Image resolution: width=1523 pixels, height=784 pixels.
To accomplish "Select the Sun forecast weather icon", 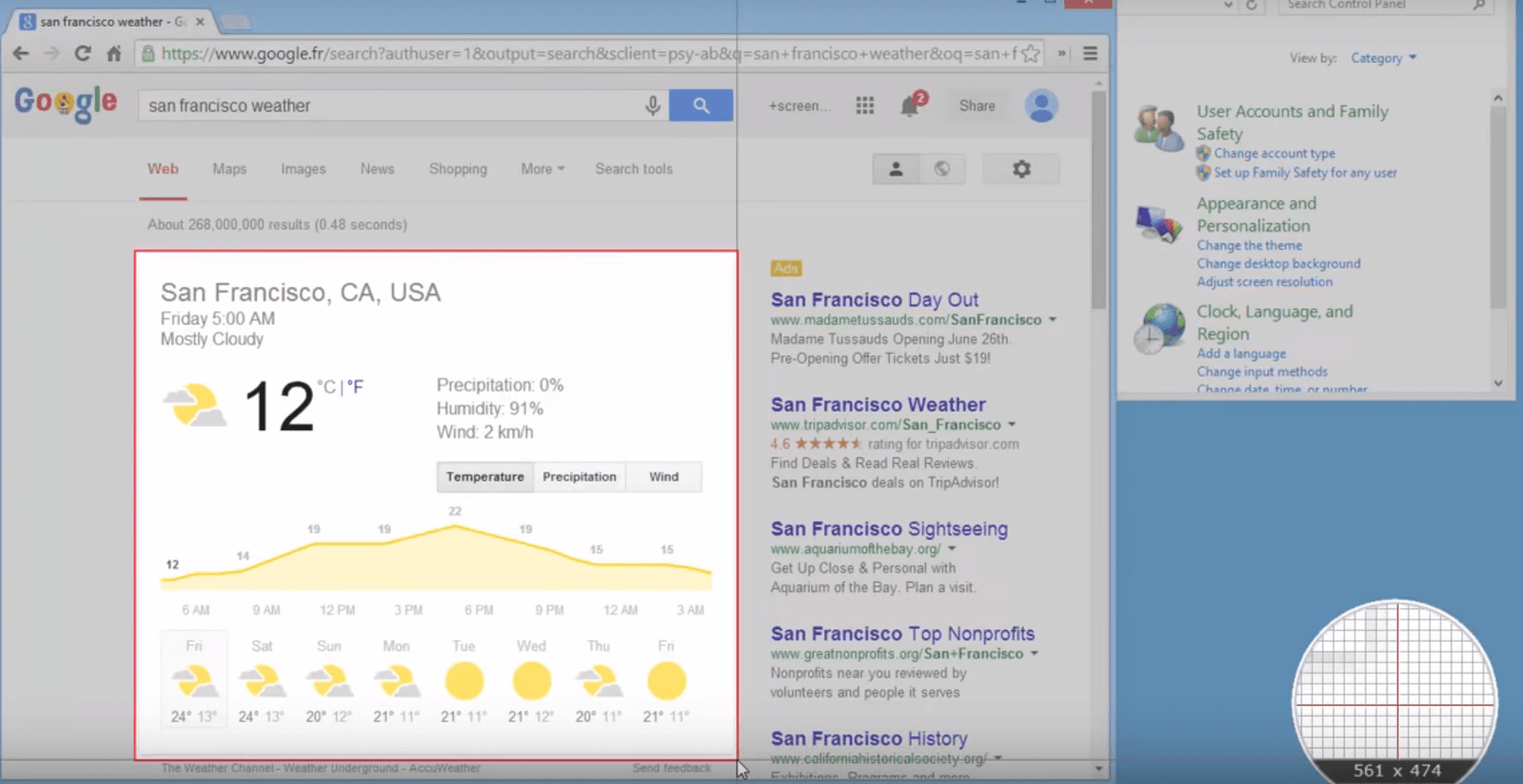I will pos(329,682).
